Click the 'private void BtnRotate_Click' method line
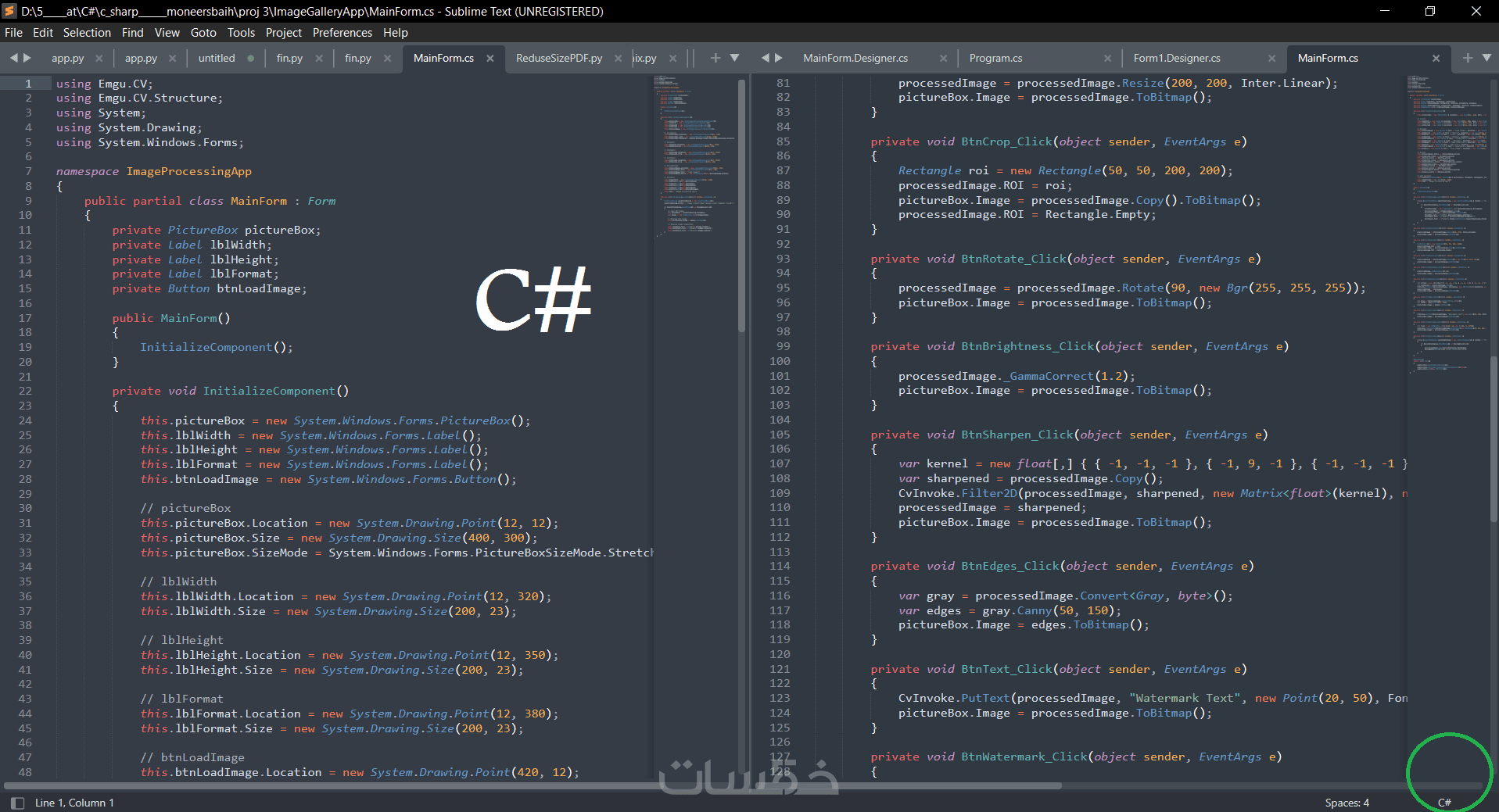 (1066, 259)
